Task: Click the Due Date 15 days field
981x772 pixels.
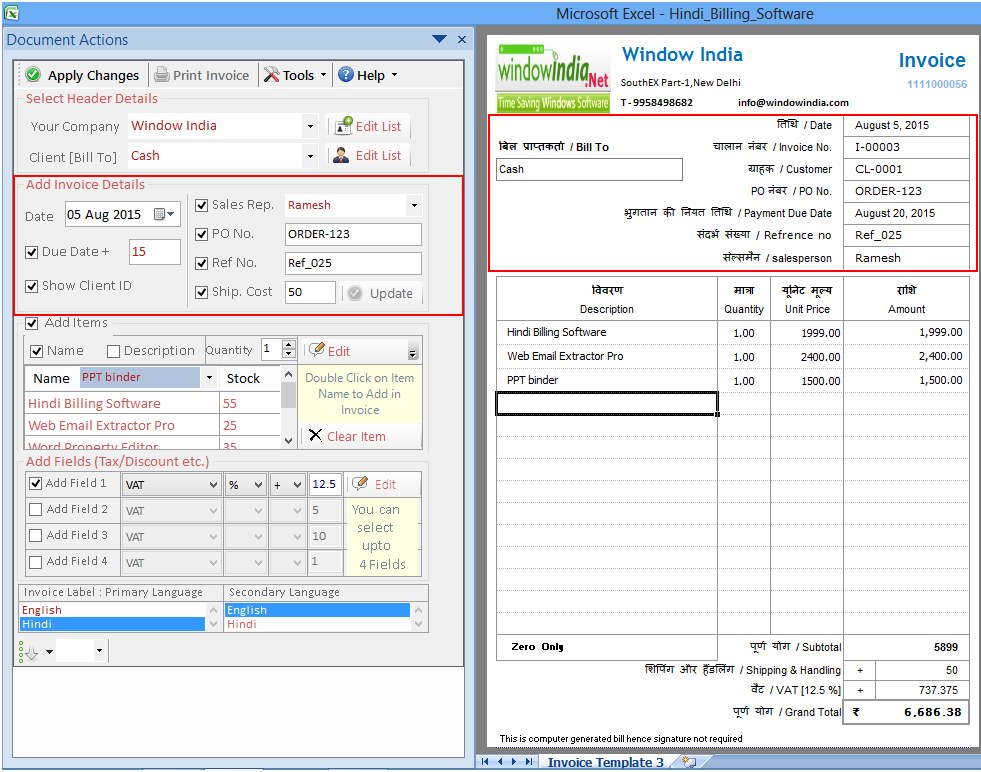Action: point(155,251)
